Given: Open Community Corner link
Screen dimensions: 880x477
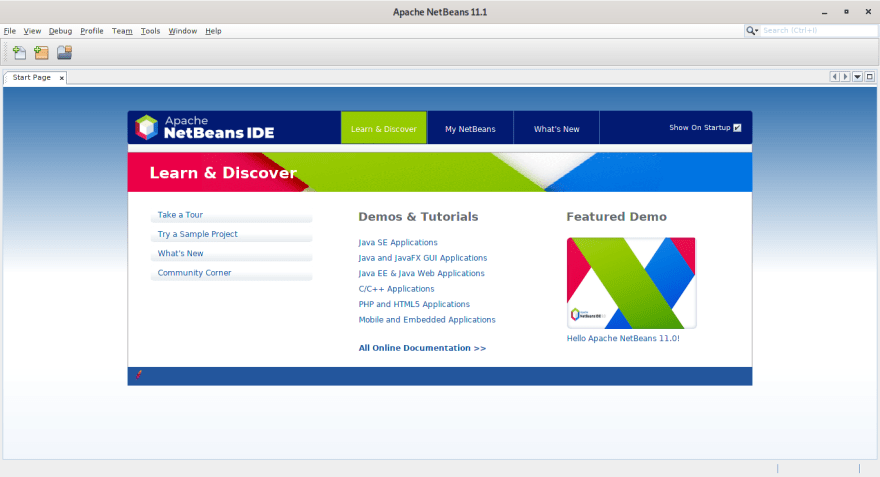Looking at the screenshot, I should click(194, 273).
